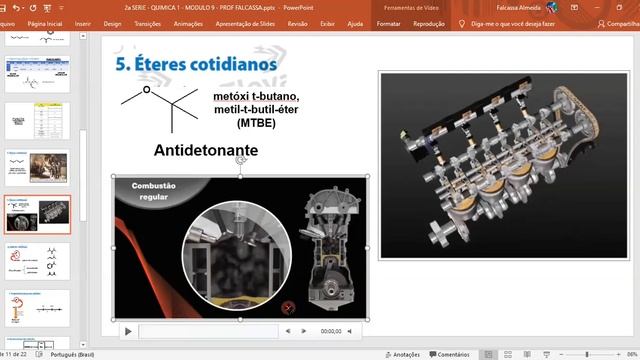Open the Formatar video tools tab
The height and width of the screenshot is (360, 640).
coord(388,24)
